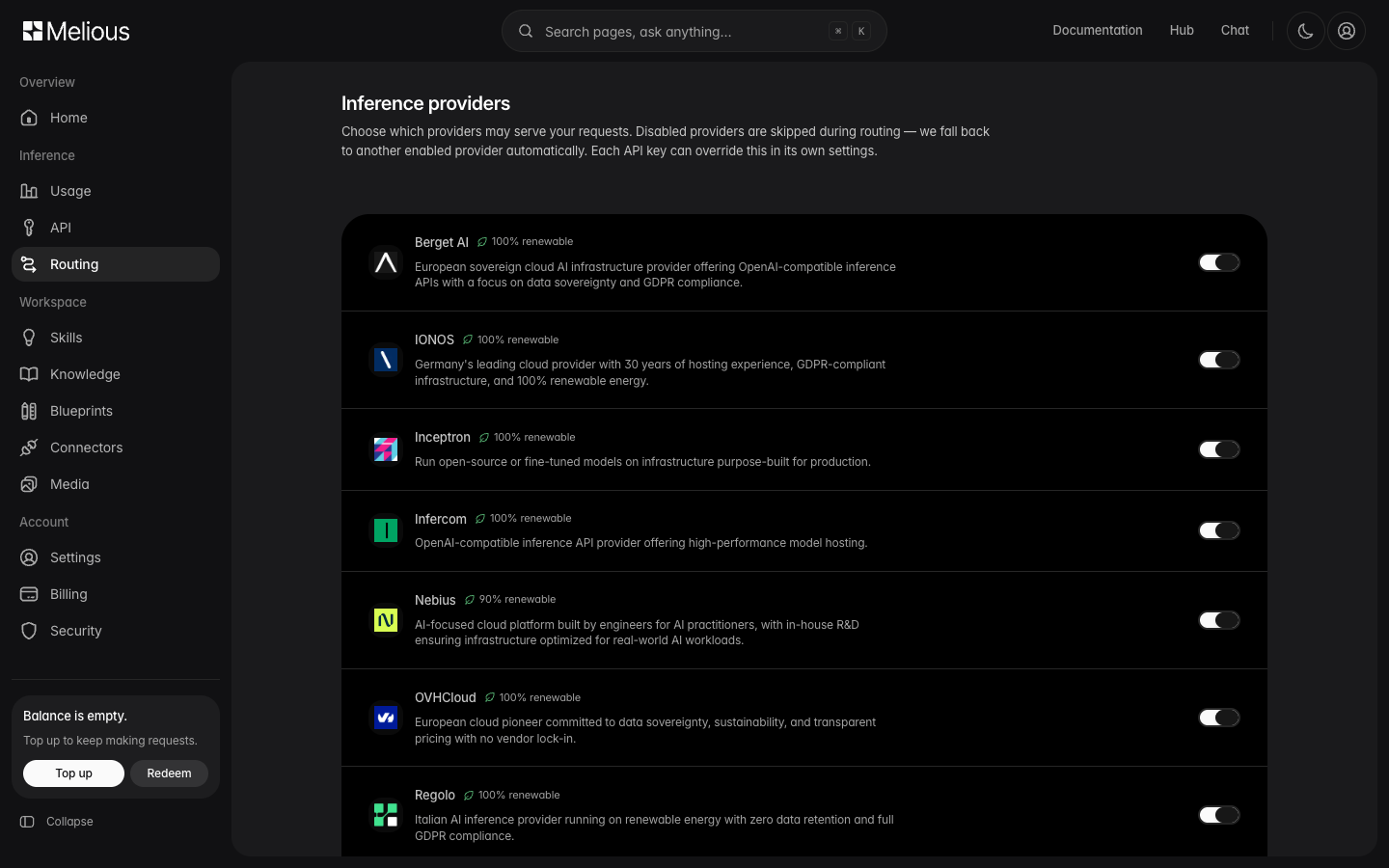This screenshot has height=868, width=1389.
Task: Click the "Balance is empty." text
Action: [75, 716]
